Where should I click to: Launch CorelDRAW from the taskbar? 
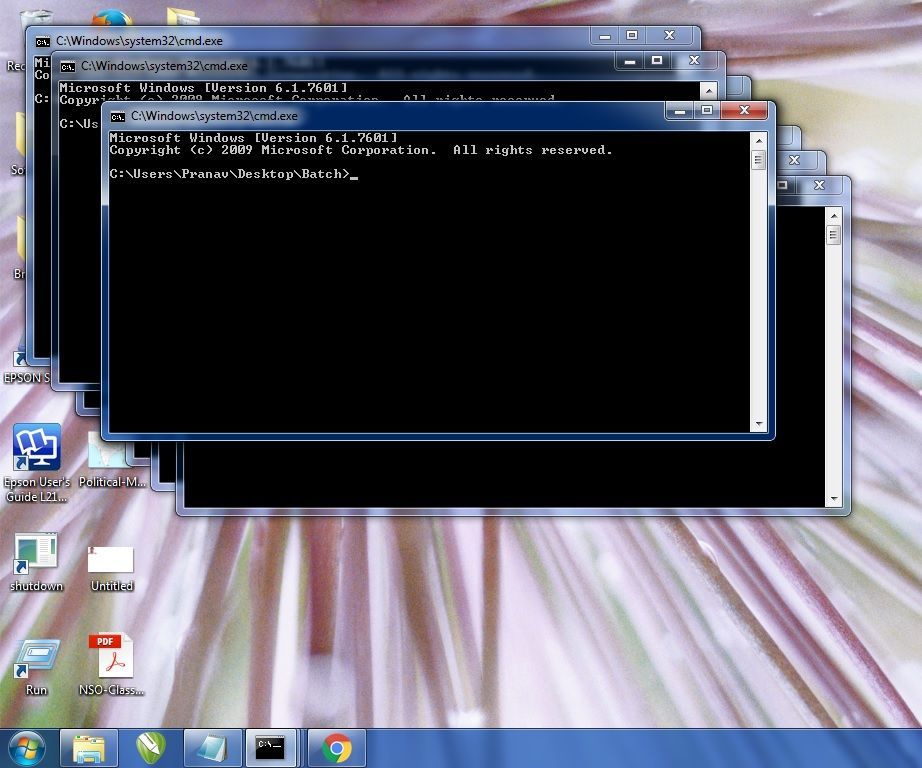point(151,748)
